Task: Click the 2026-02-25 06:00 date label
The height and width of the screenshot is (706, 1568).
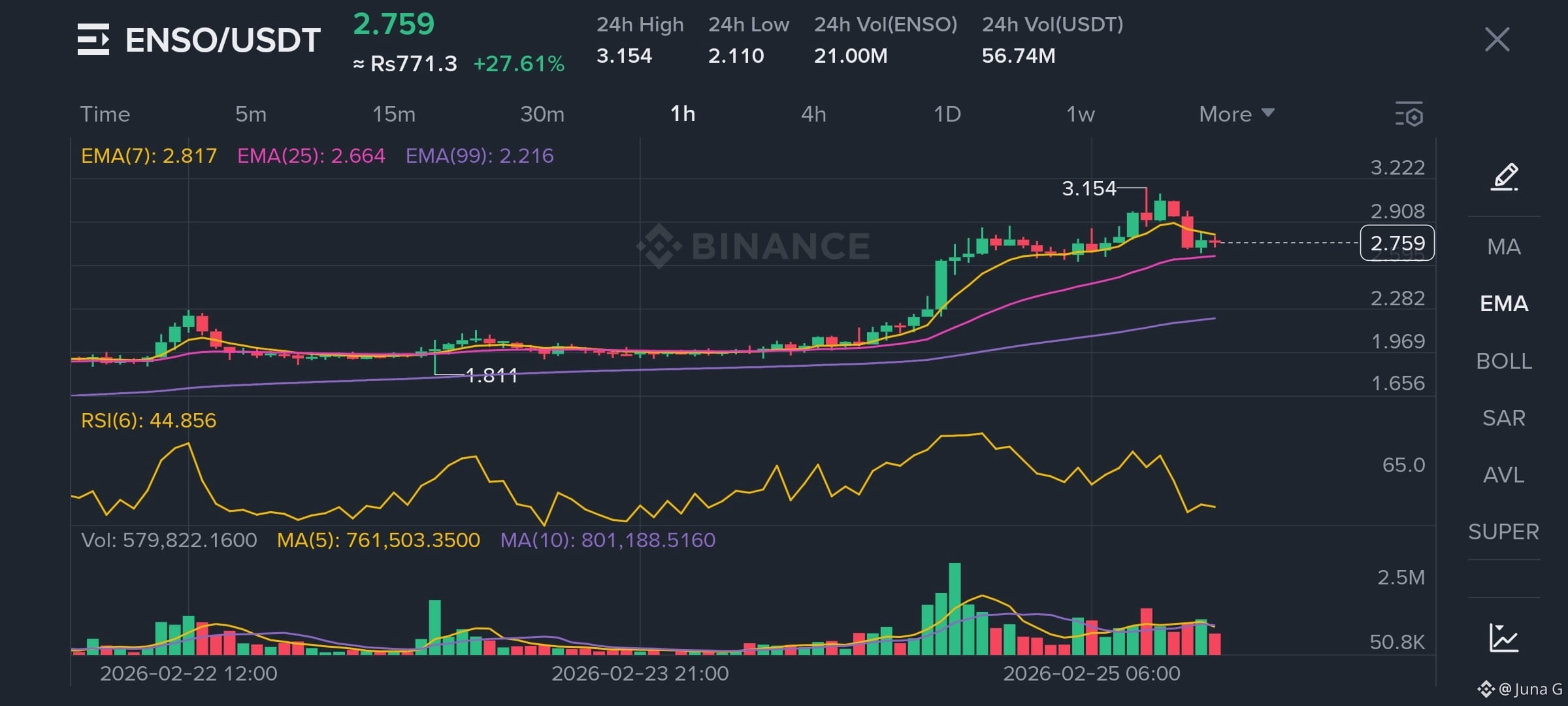Action: (x=1092, y=673)
